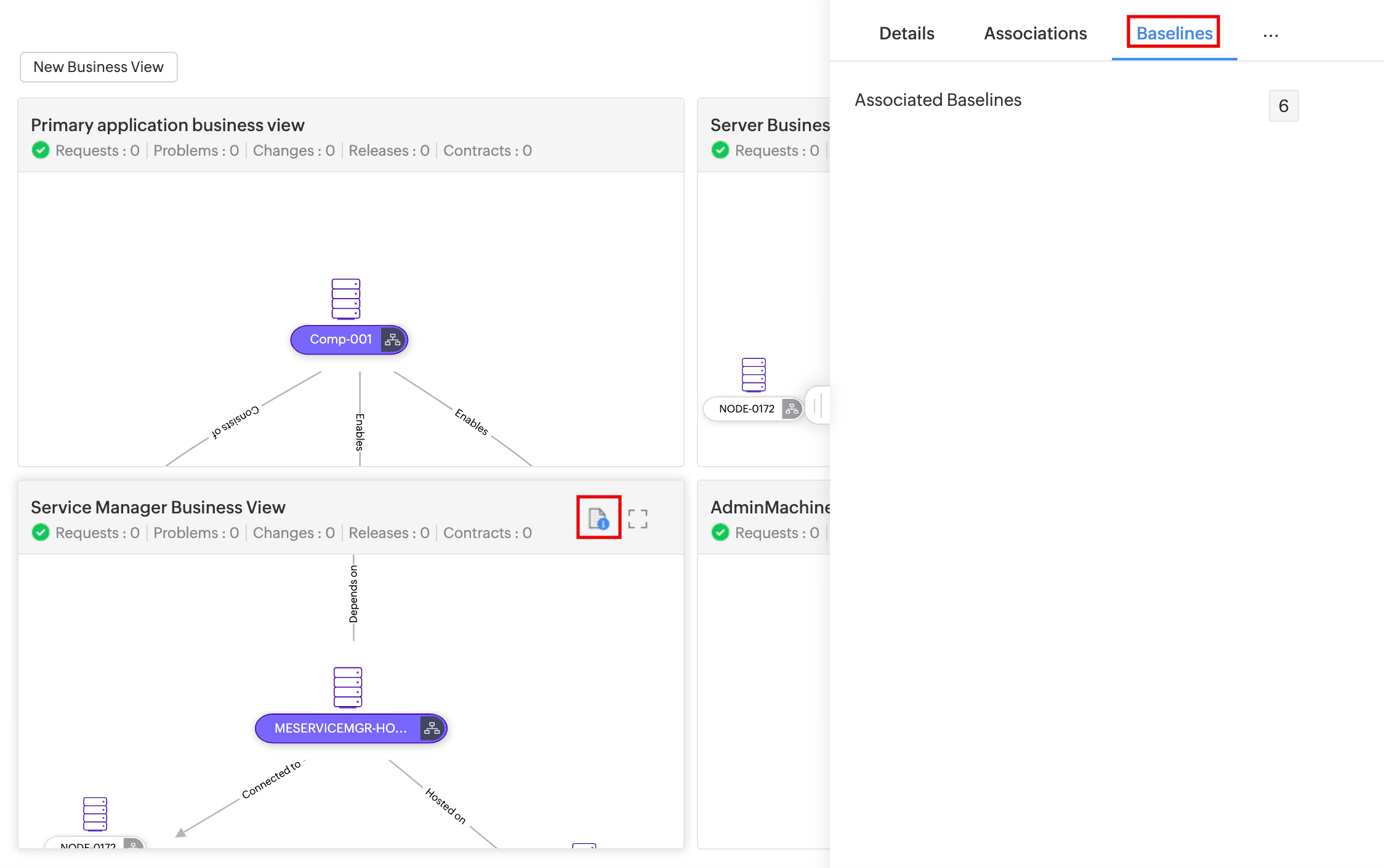
Task: Click server icon above Comp-001
Action: point(346,299)
